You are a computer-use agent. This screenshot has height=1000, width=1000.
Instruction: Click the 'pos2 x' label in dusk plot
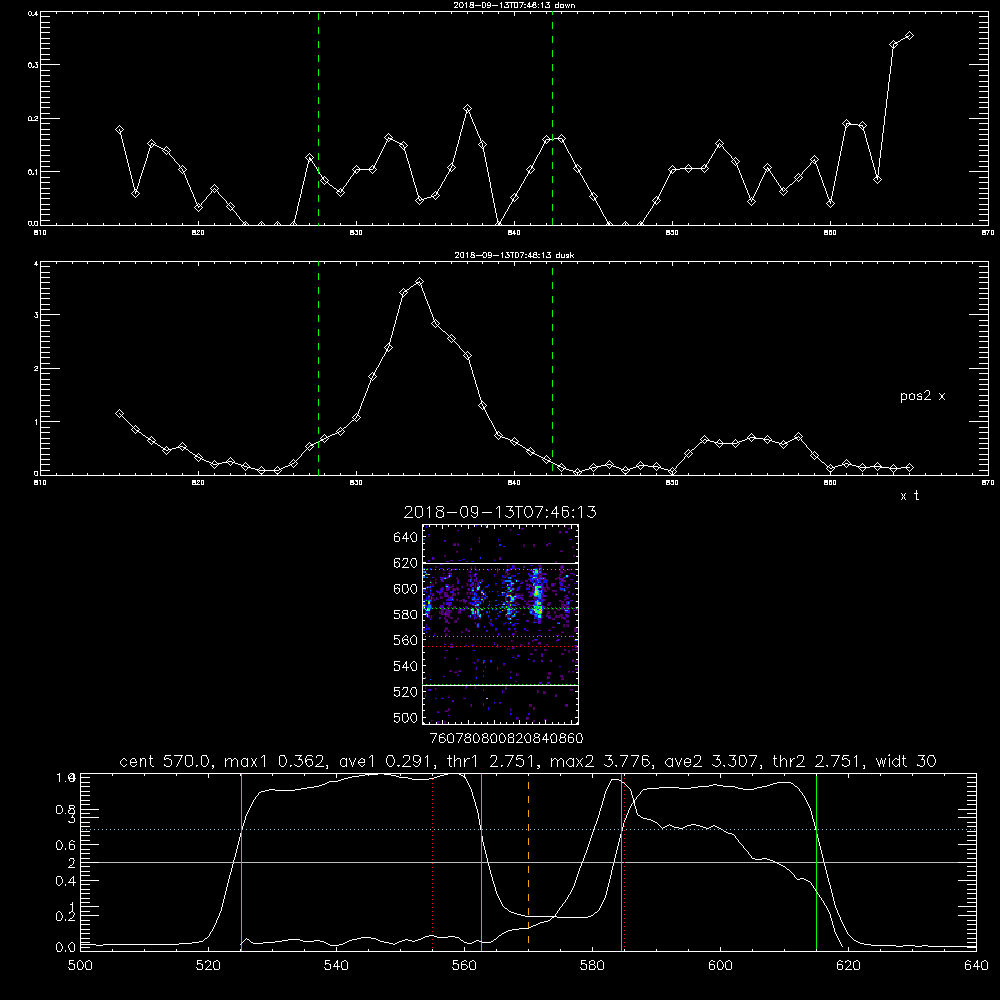(922, 396)
